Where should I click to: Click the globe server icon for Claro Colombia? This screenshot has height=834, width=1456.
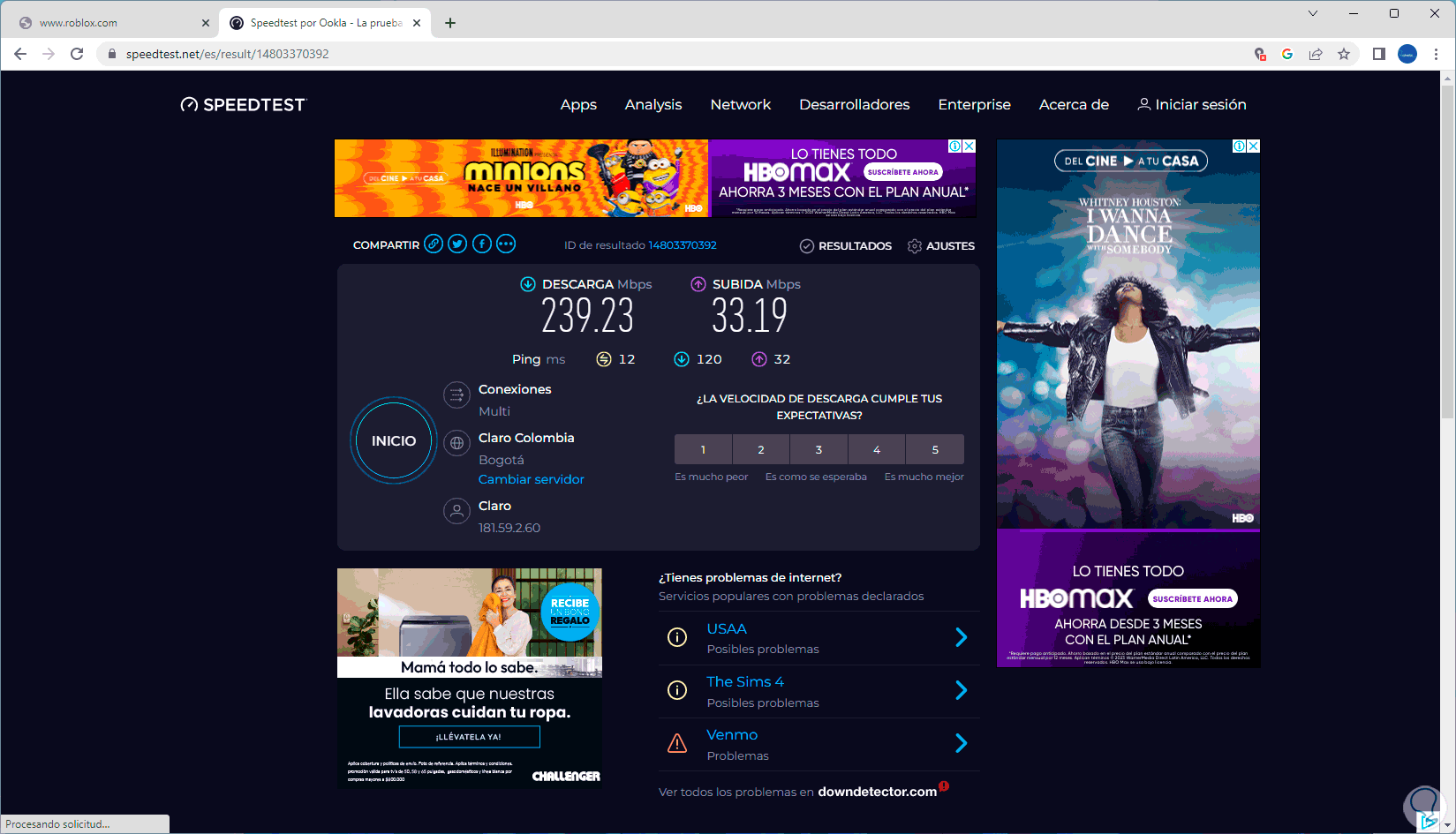pyautogui.click(x=456, y=443)
